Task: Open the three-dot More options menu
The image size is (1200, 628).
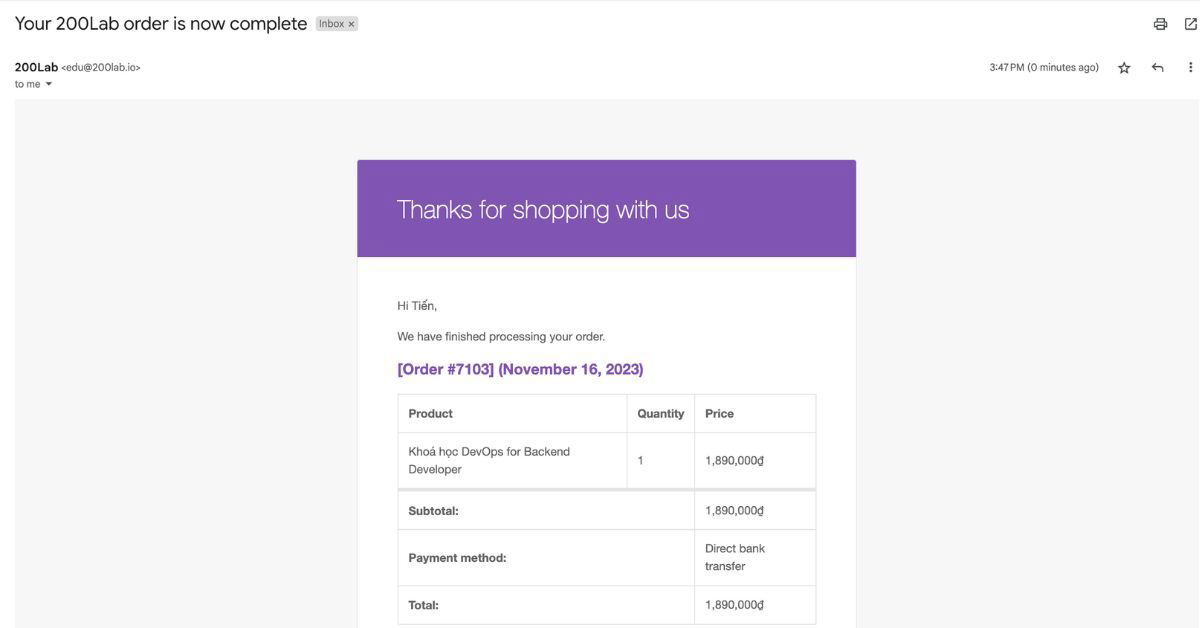Action: [x=1190, y=68]
